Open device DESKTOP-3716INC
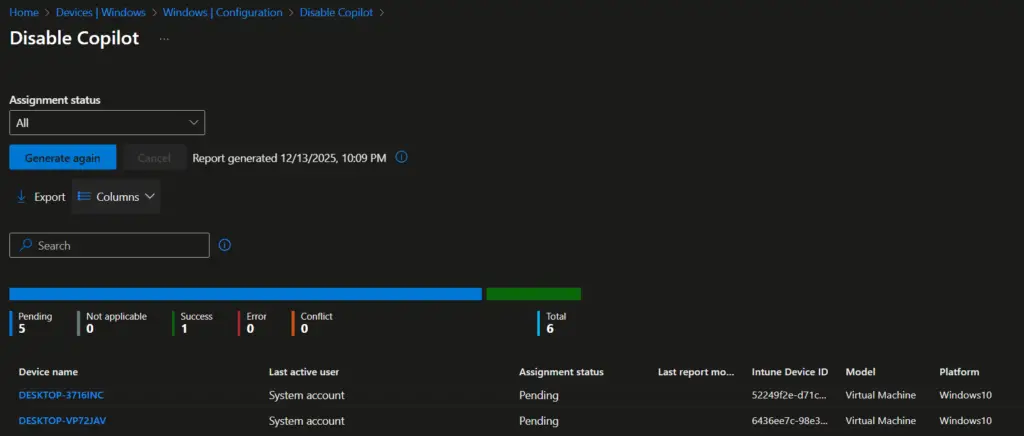Image resolution: width=1024 pixels, height=436 pixels. click(x=61, y=395)
